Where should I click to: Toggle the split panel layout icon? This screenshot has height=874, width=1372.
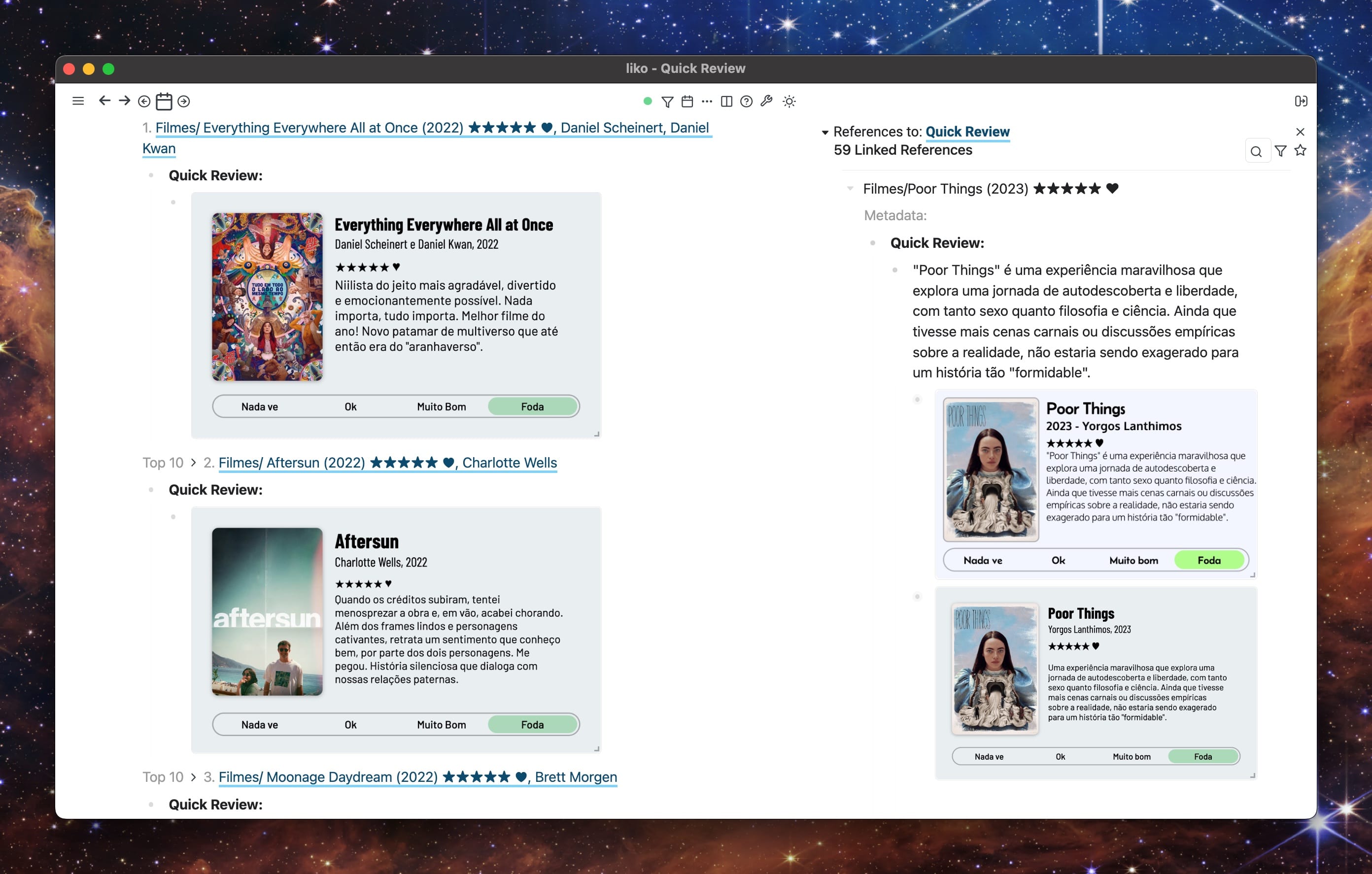click(x=726, y=101)
